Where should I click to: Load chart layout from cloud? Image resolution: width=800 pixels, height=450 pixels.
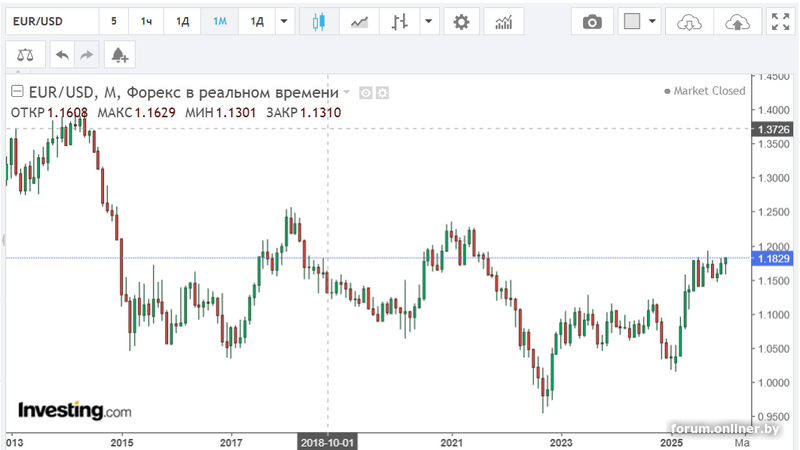689,22
